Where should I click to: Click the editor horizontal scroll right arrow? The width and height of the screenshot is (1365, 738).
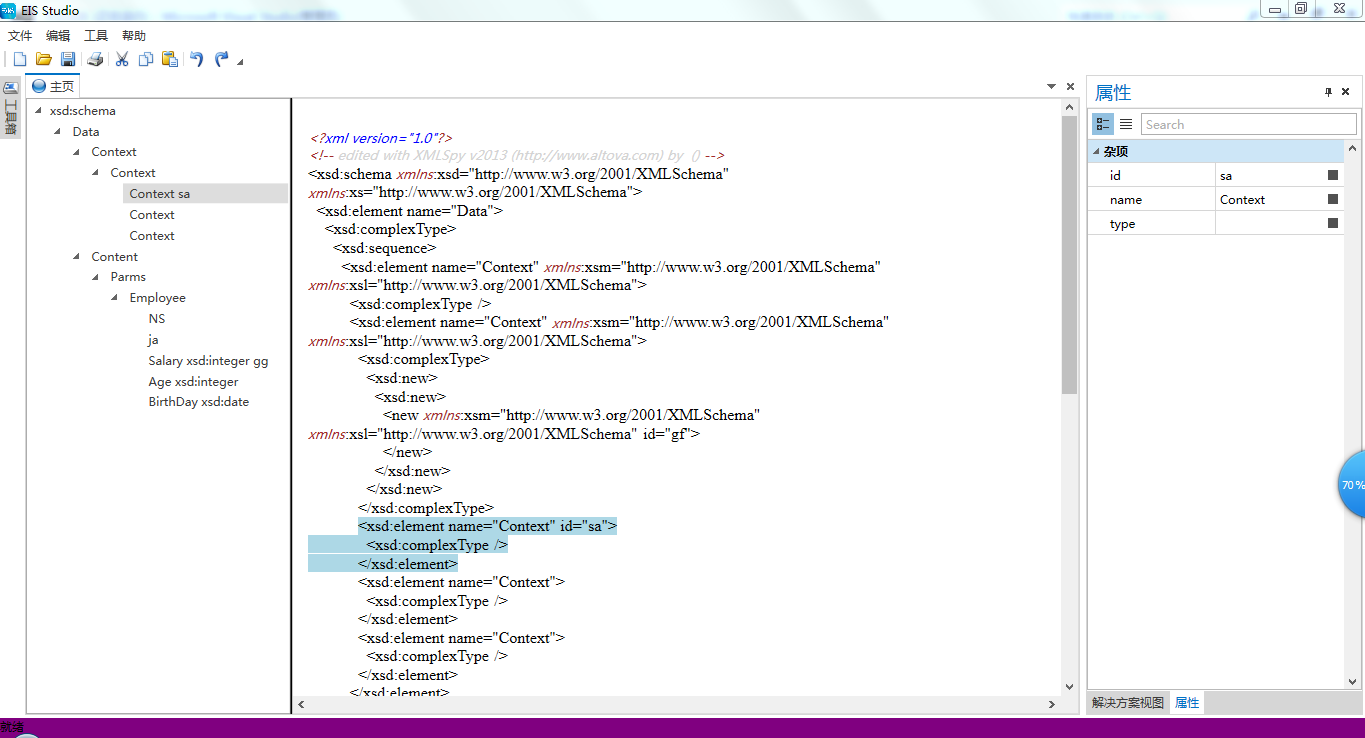point(1052,705)
